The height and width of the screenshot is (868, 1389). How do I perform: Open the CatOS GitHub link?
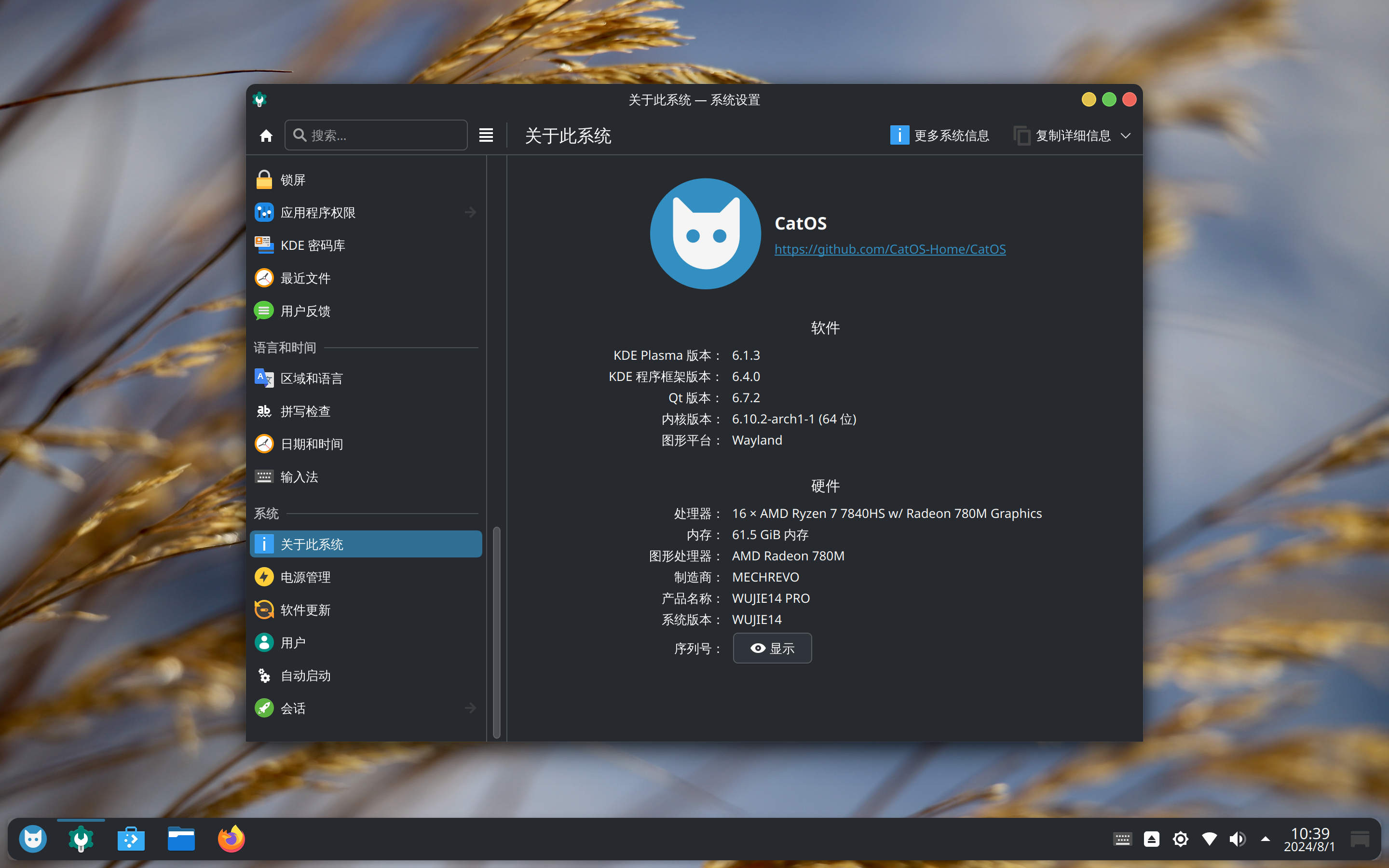[x=890, y=248]
